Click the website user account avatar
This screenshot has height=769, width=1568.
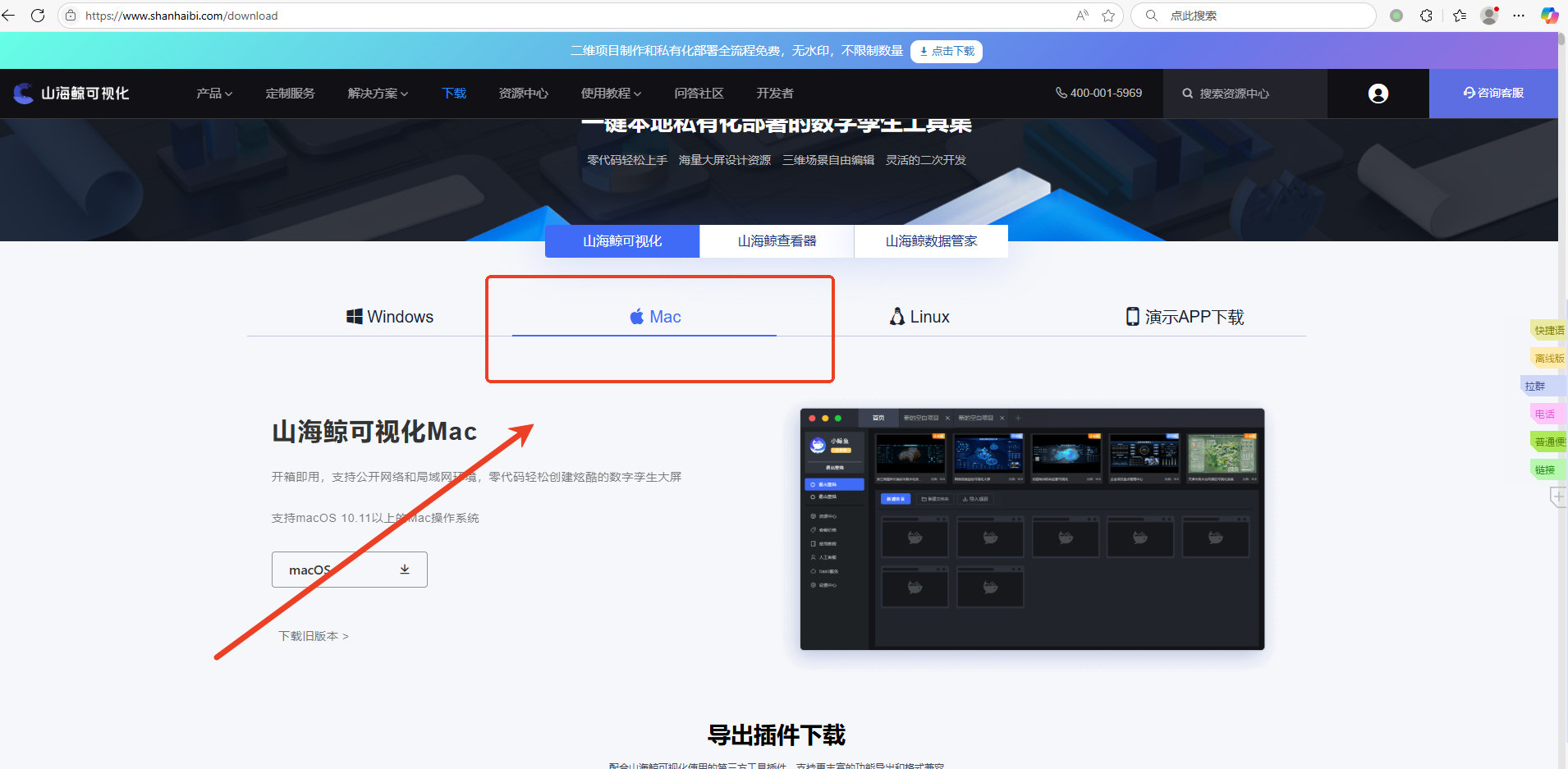tap(1378, 94)
